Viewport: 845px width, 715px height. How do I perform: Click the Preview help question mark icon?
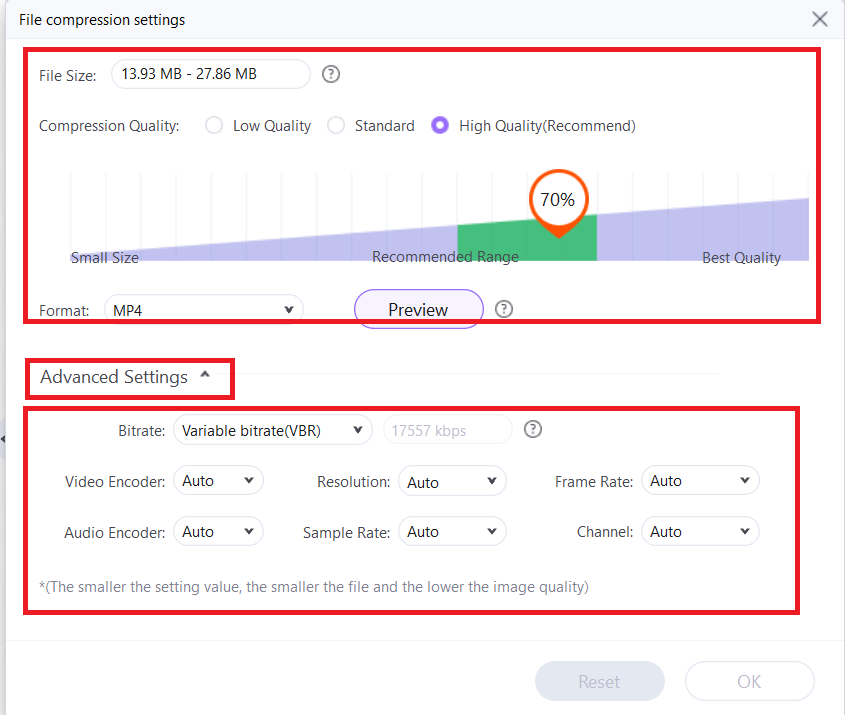coord(503,309)
